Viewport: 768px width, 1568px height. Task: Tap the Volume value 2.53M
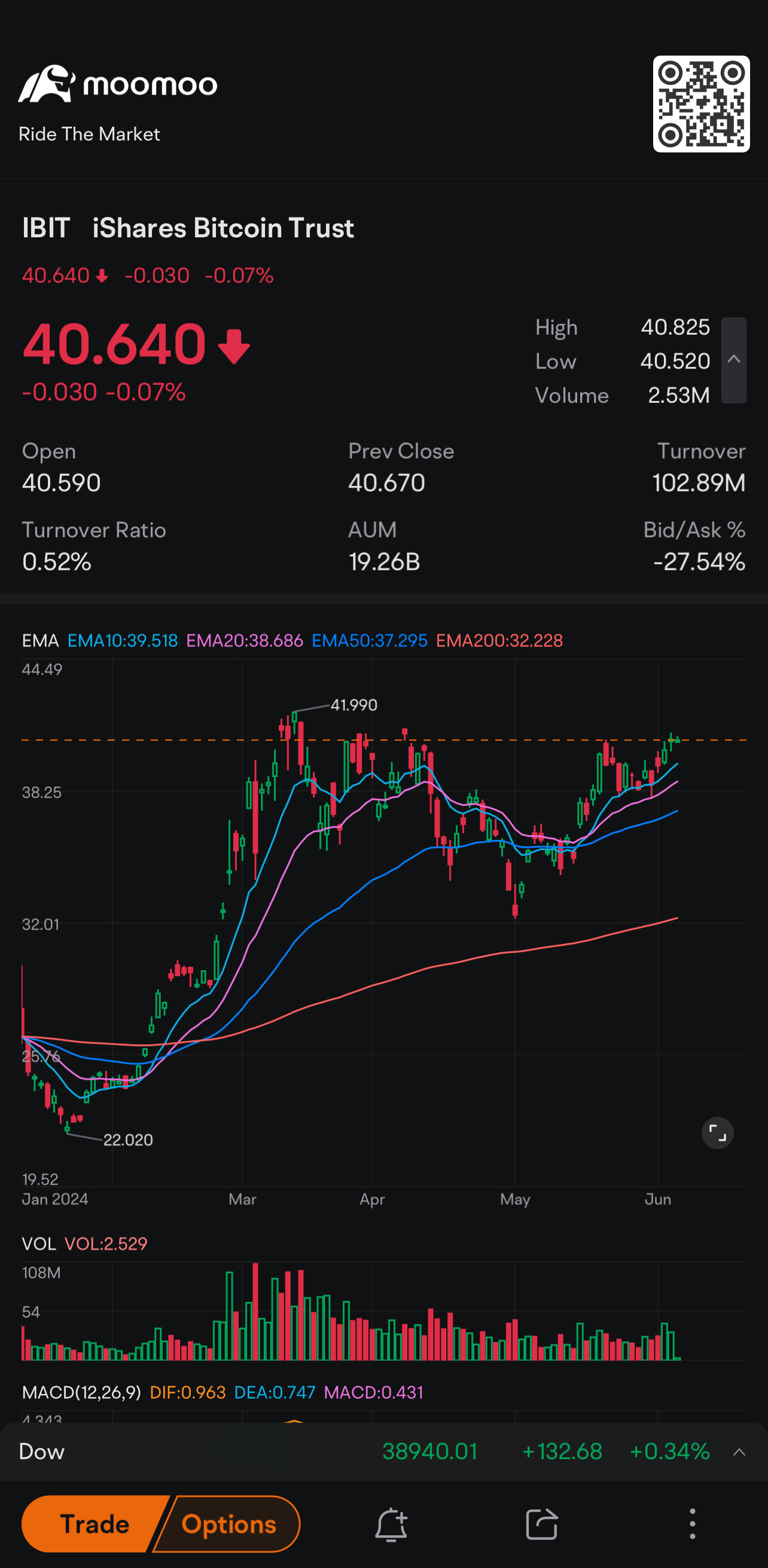pos(679,396)
